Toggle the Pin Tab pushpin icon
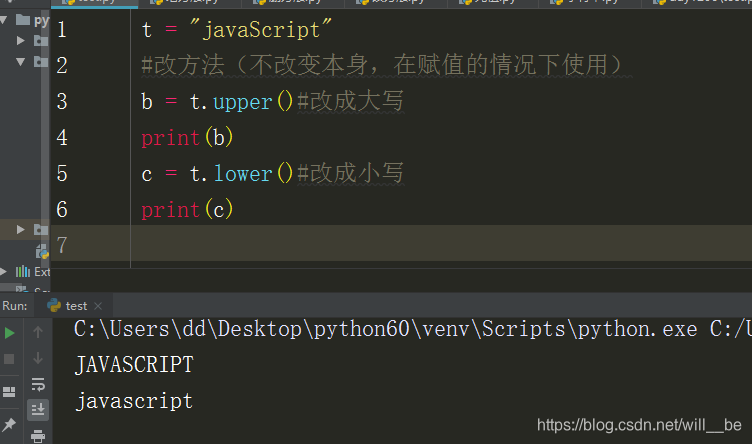The height and width of the screenshot is (444, 752). pyautogui.click(x=9, y=424)
